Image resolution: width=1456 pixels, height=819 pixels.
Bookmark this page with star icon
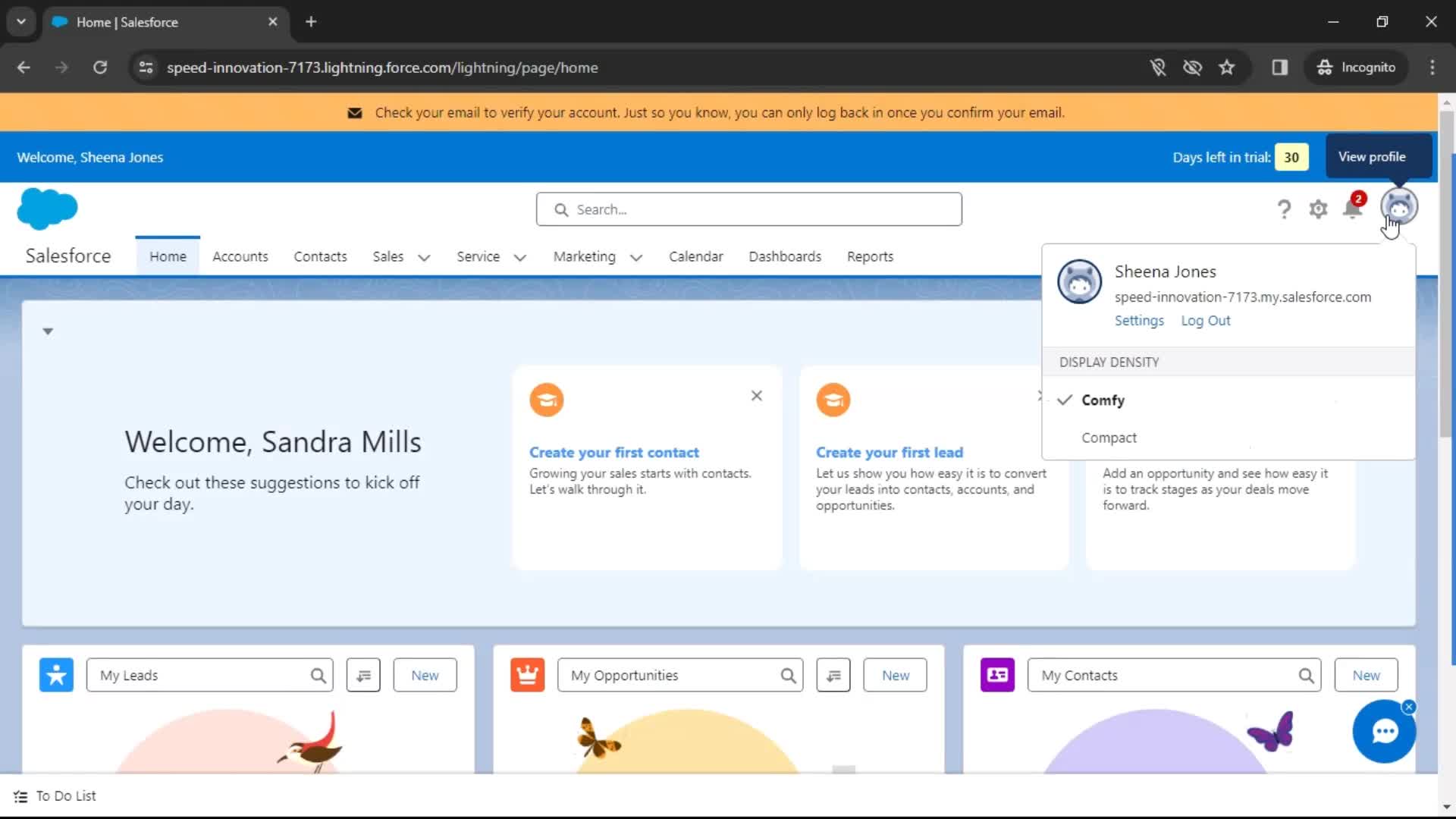click(x=1226, y=67)
